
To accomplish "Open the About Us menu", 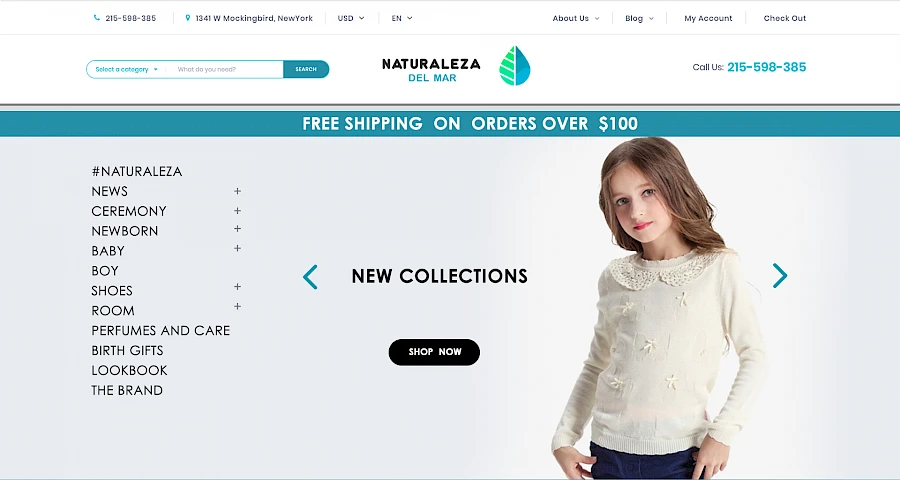I will (576, 18).
